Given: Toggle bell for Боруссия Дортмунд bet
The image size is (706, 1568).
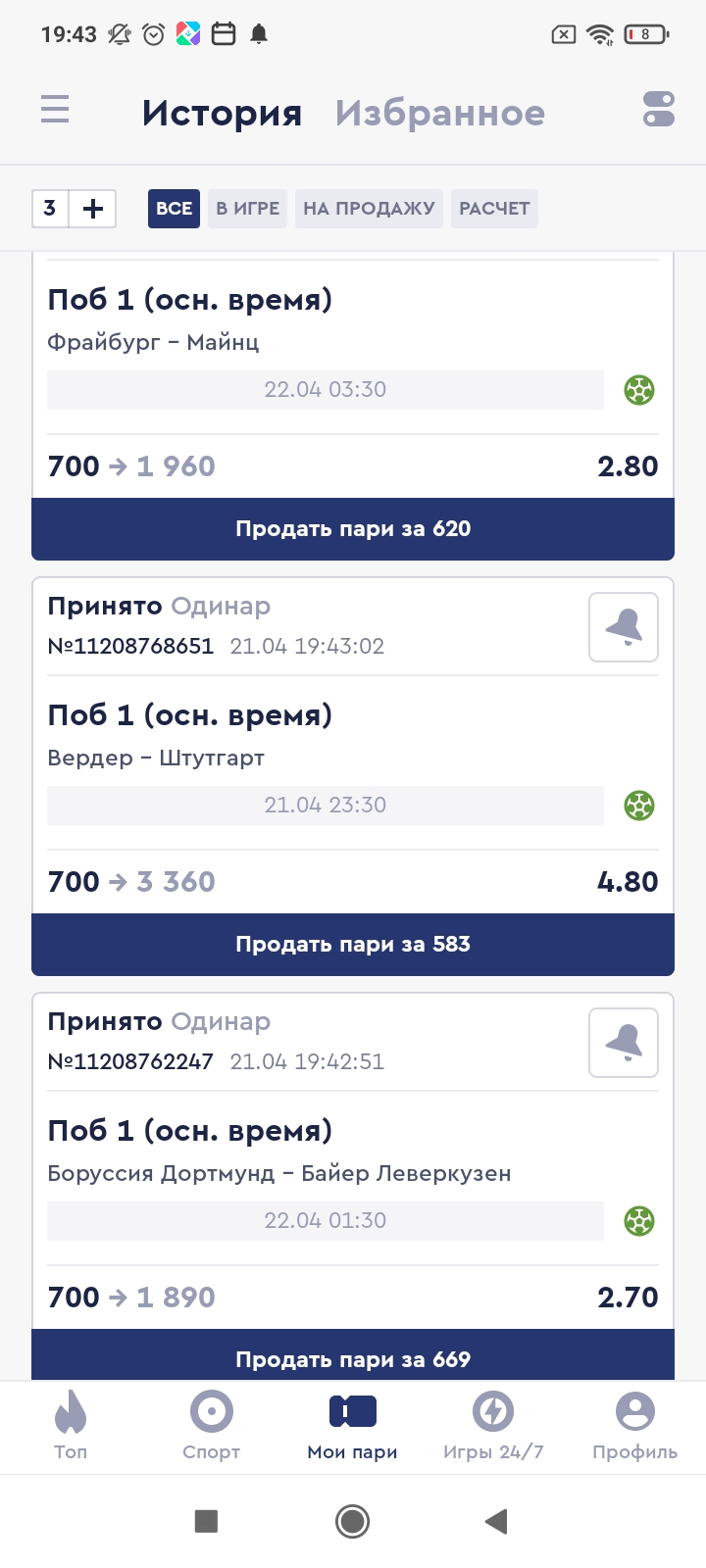Looking at the screenshot, I should [x=624, y=1043].
